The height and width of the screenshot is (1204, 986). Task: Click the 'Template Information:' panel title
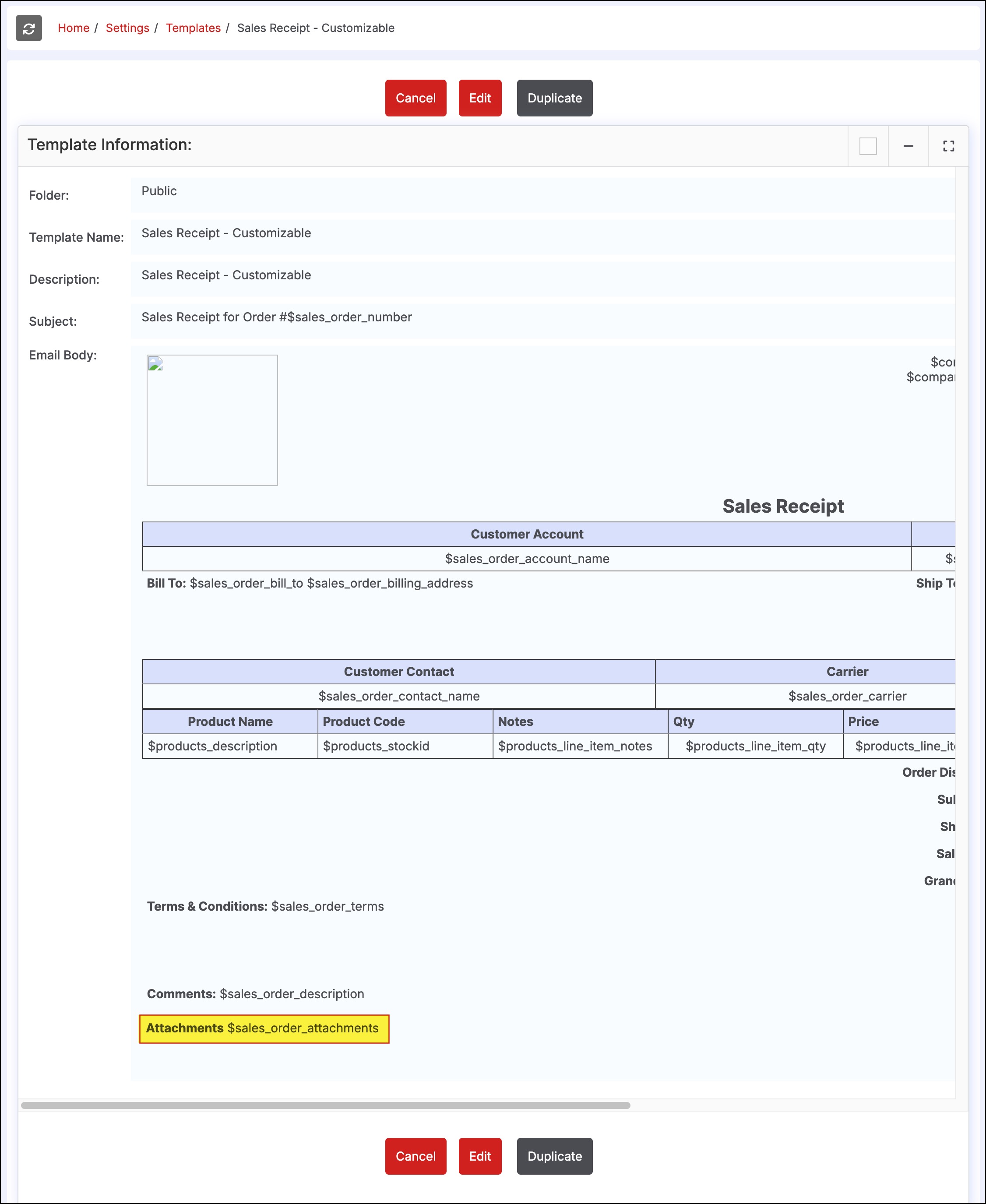click(109, 145)
